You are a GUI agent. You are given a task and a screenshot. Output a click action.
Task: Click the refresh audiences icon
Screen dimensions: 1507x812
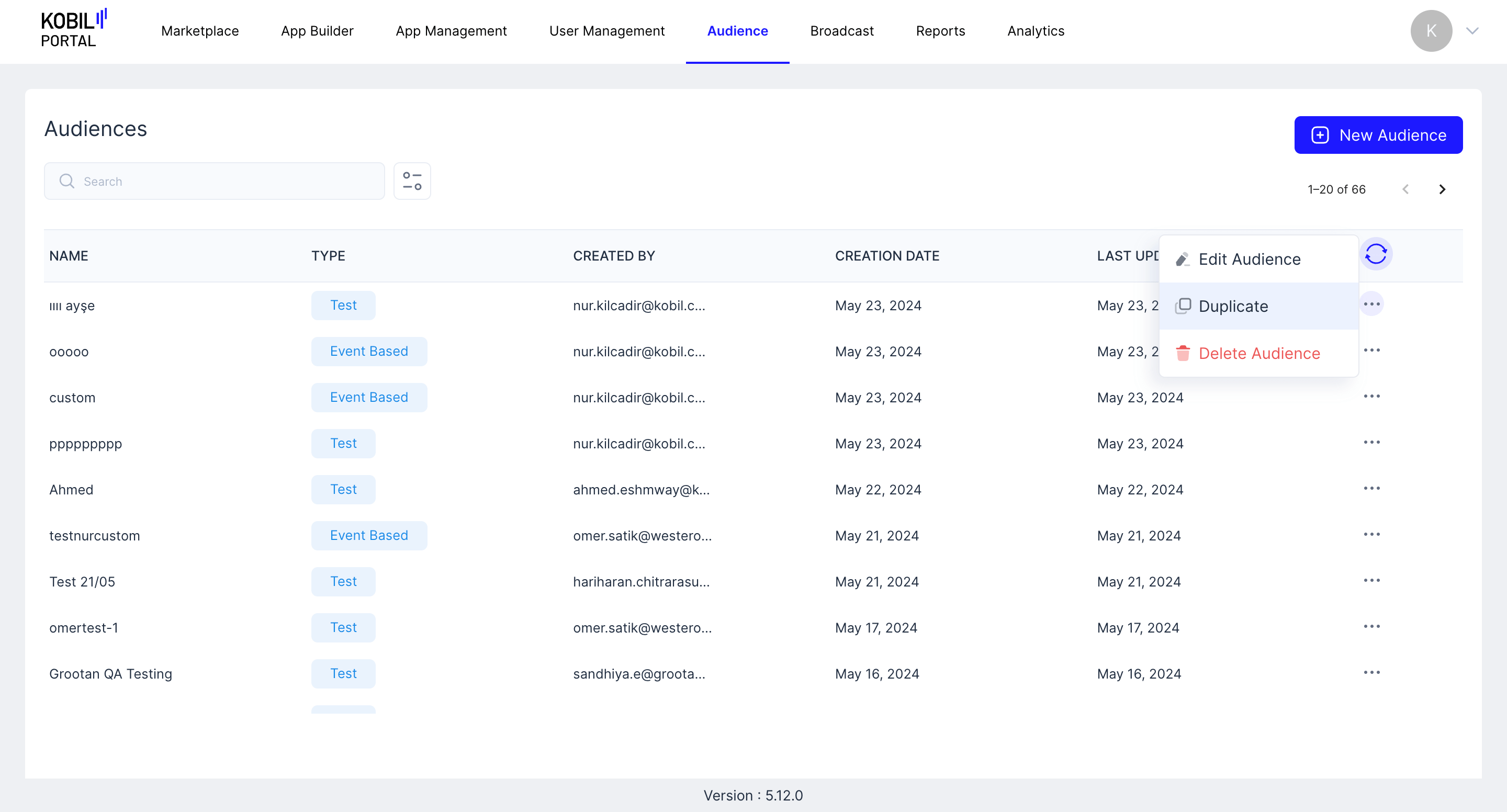(x=1375, y=254)
